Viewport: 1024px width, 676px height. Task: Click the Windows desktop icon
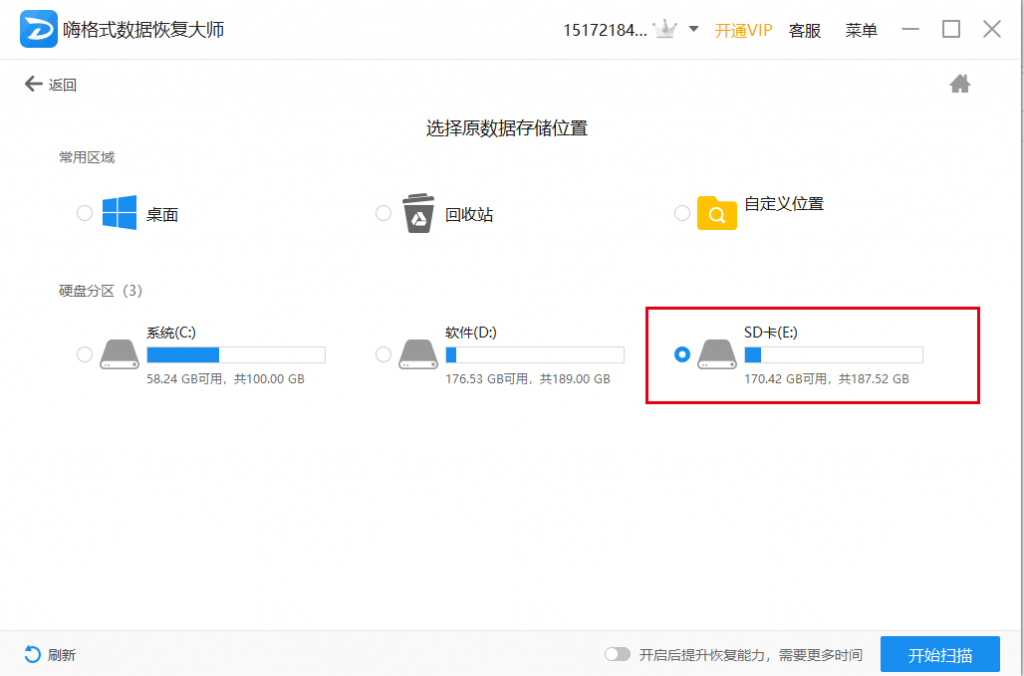click(x=120, y=212)
